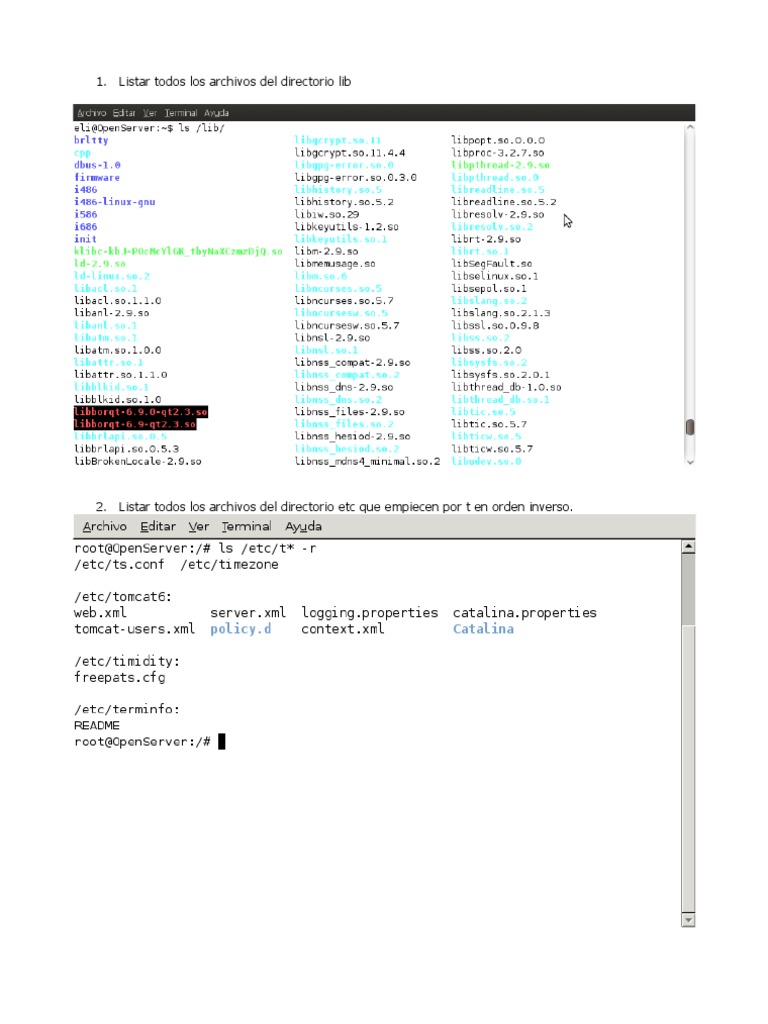This screenshot has height=1024, width=768.
Task: Click scroll-down arrow of upper terminal scrollbar
Action: 690,461
